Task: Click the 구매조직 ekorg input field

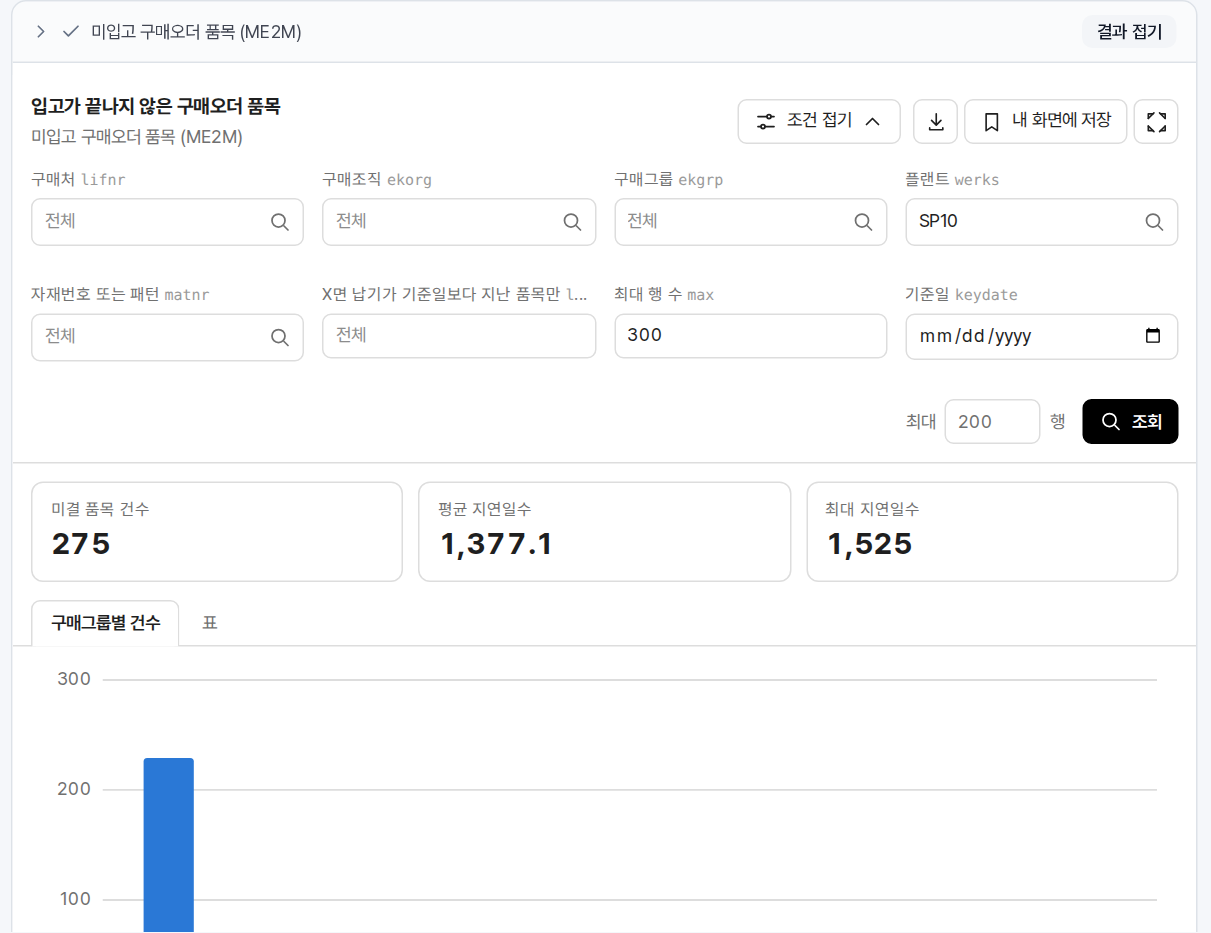Action: [x=459, y=222]
